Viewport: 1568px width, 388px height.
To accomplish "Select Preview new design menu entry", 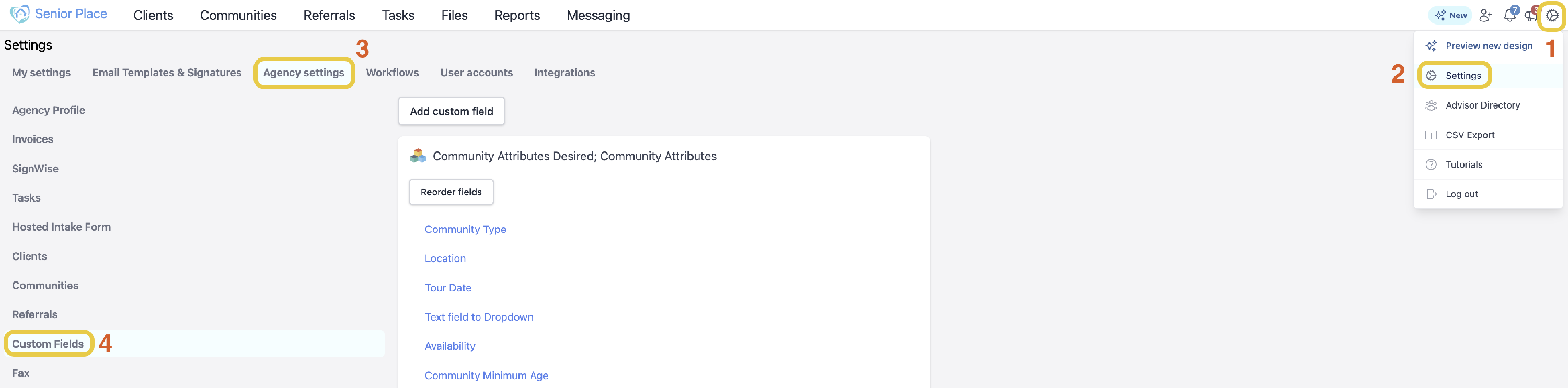I will 1479,45.
